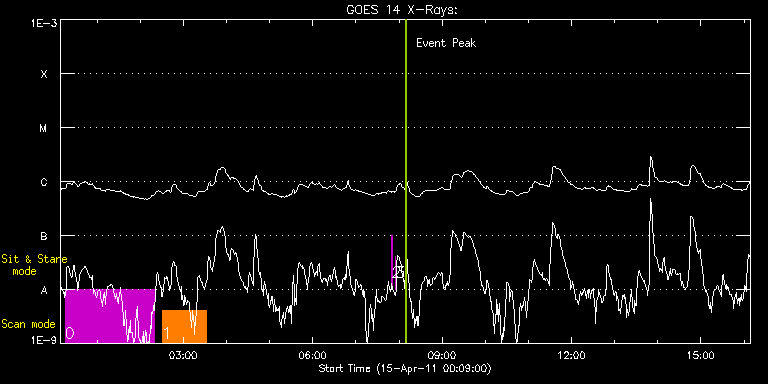Image resolution: width=768 pixels, height=384 pixels.
Task: Click the 'Start Time (15-Apr-11 00:09:00)' caption
Action: pos(405,368)
